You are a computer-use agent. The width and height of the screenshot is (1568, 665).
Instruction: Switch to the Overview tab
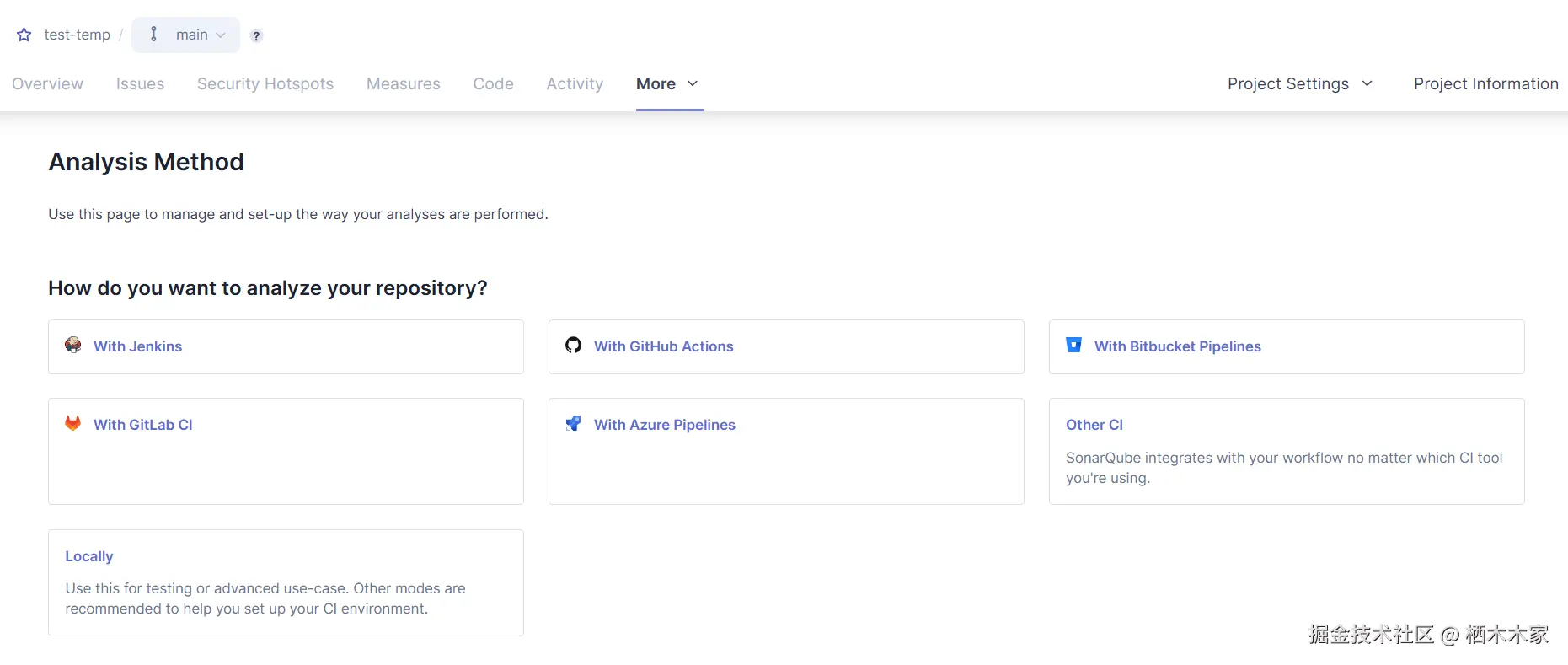(47, 83)
